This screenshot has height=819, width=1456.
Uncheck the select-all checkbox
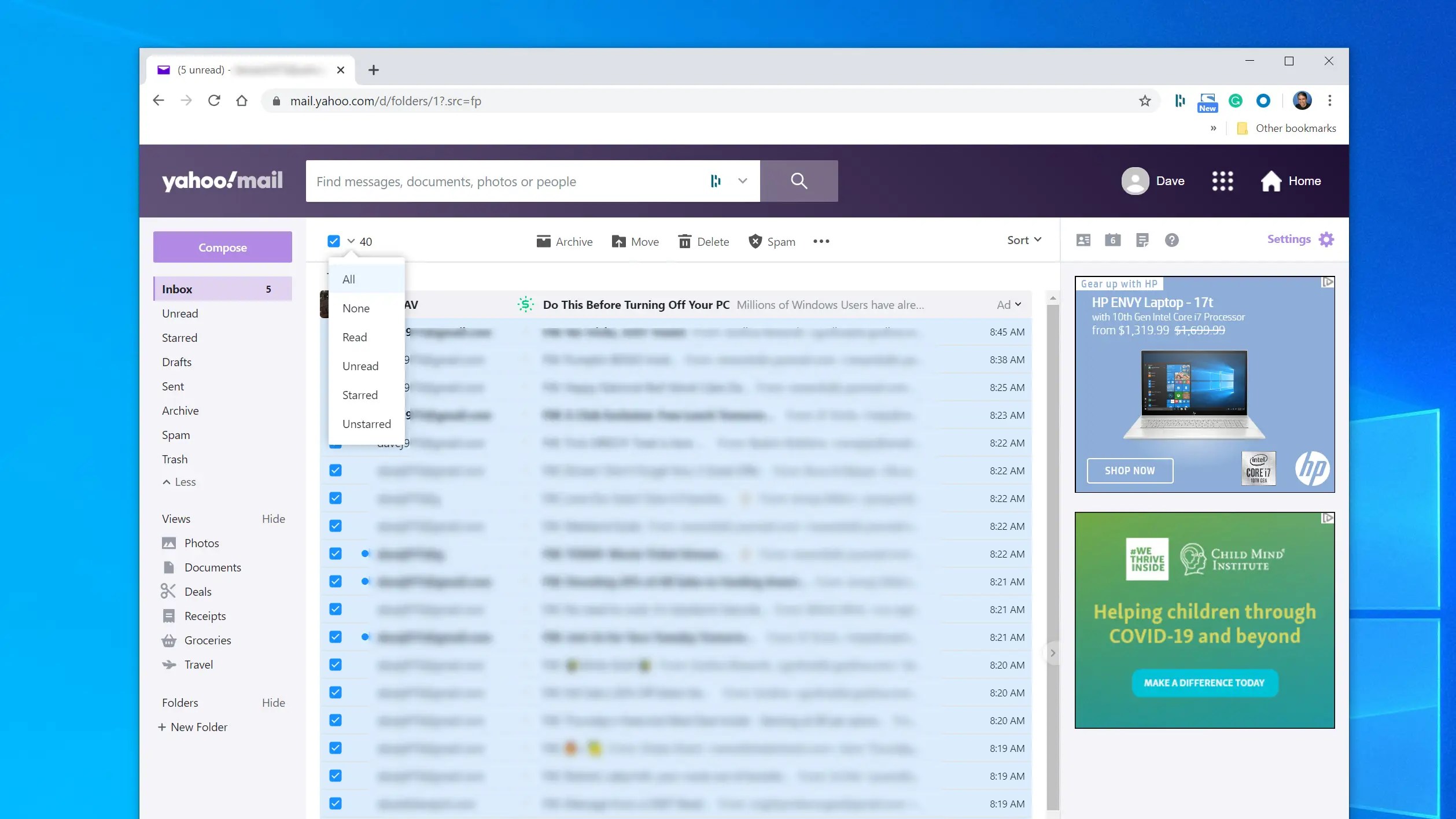[334, 241]
